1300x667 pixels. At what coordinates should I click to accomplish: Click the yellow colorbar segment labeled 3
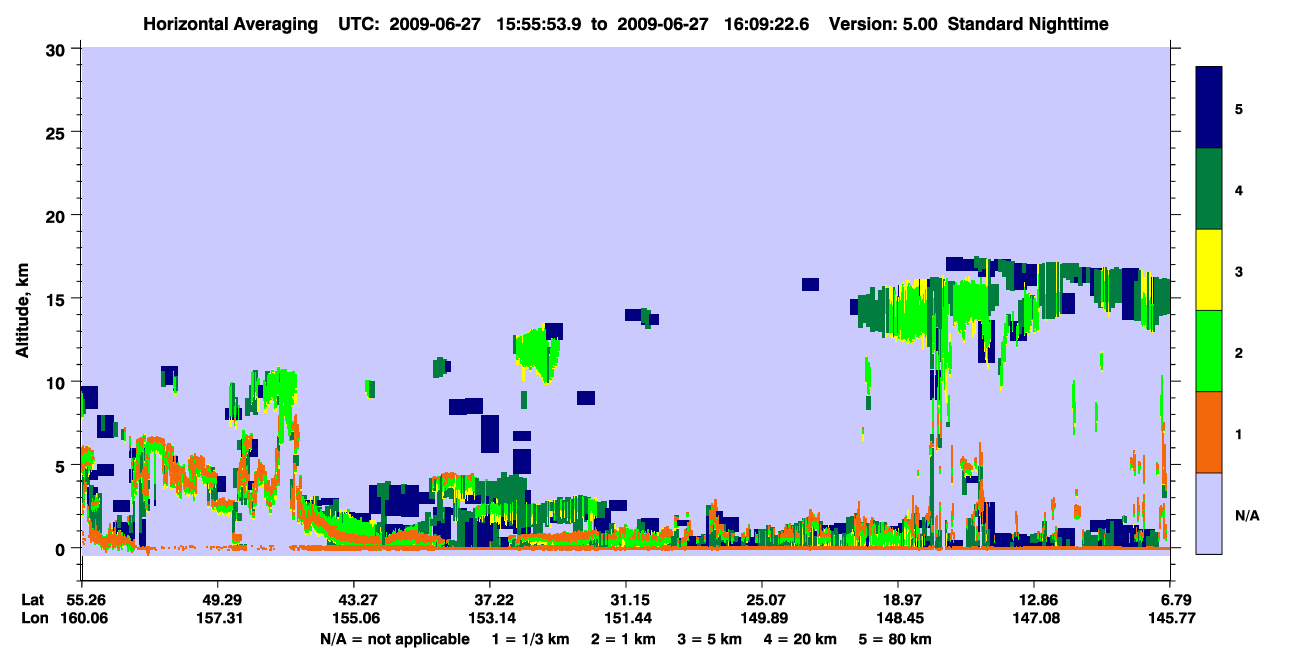(x=1209, y=270)
